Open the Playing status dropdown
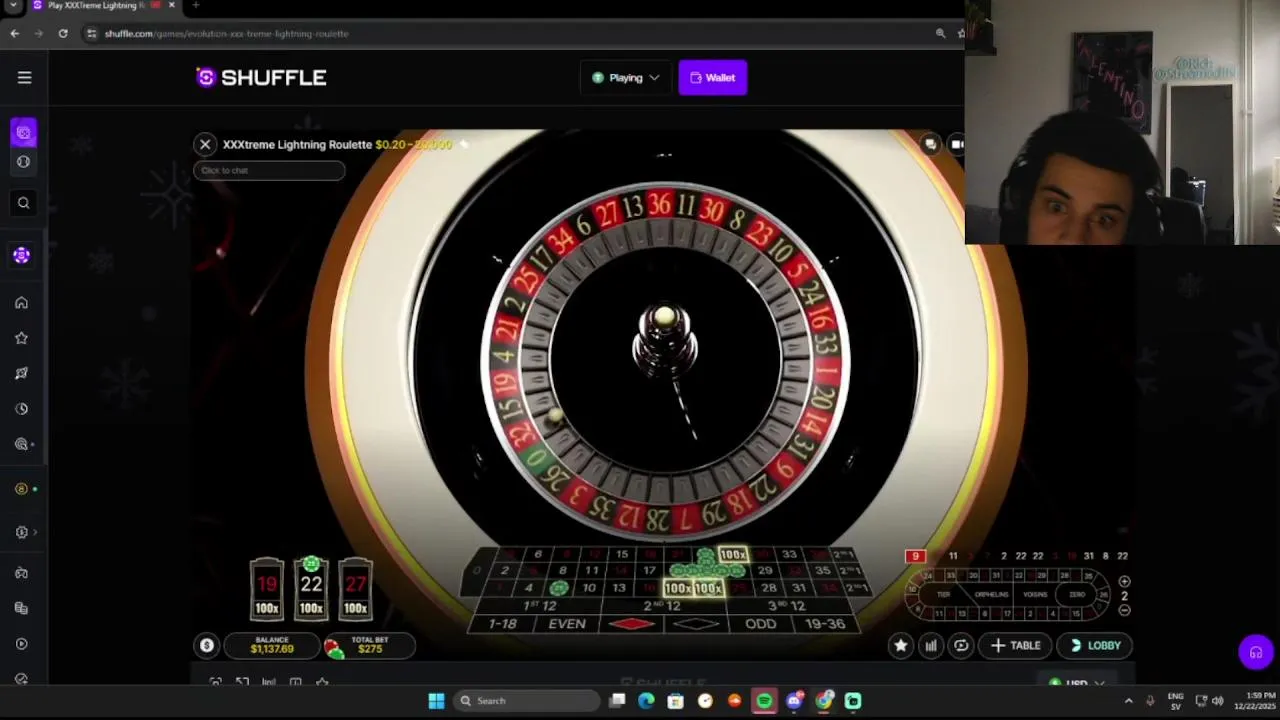 pyautogui.click(x=626, y=78)
